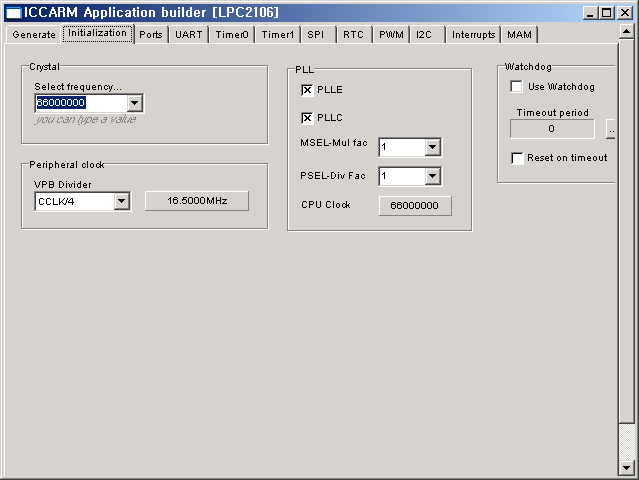Click the Timeout period value field
This screenshot has width=639, height=480.
point(552,129)
